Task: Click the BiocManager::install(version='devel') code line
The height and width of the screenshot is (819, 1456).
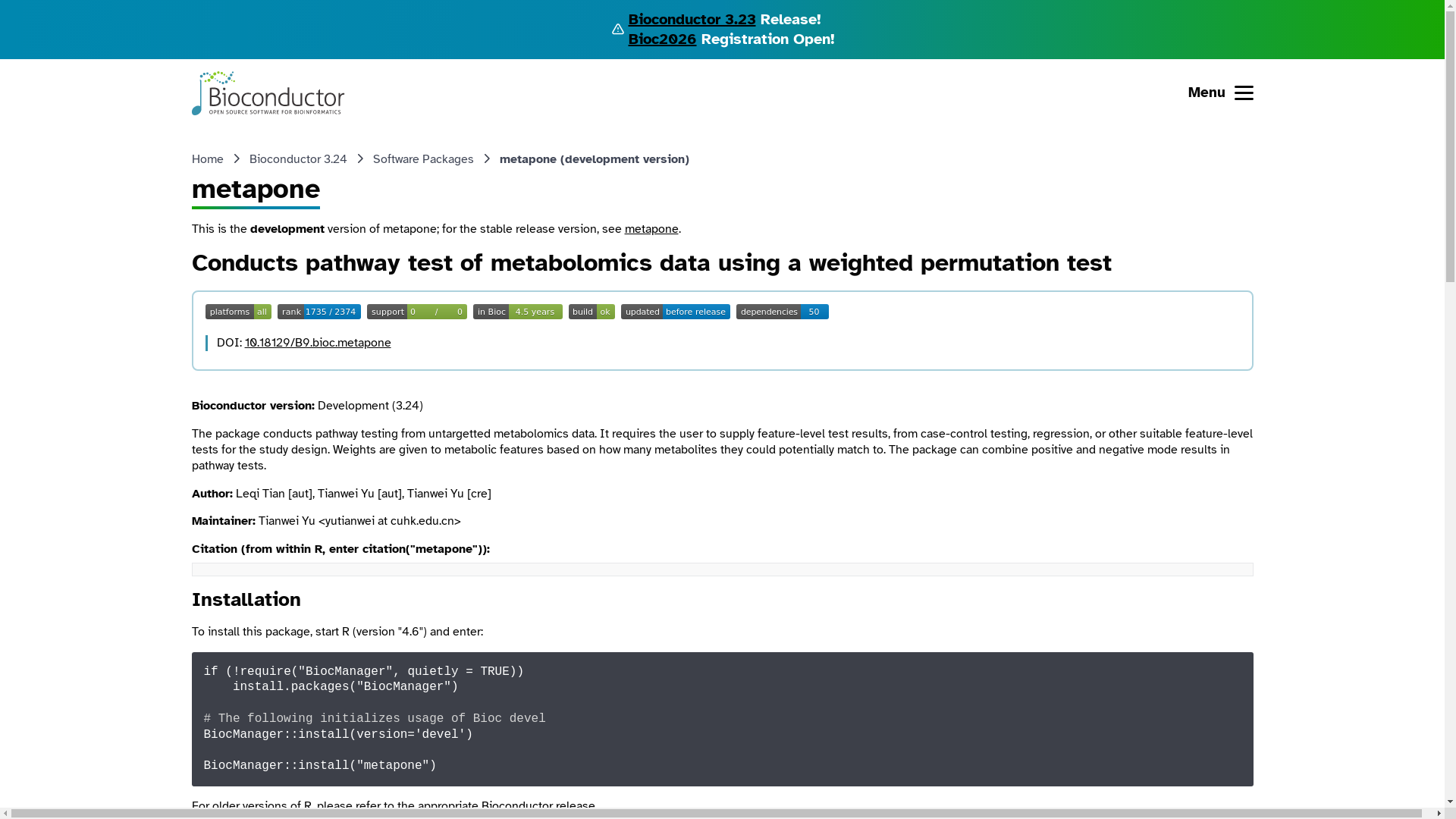Action: tap(338, 735)
